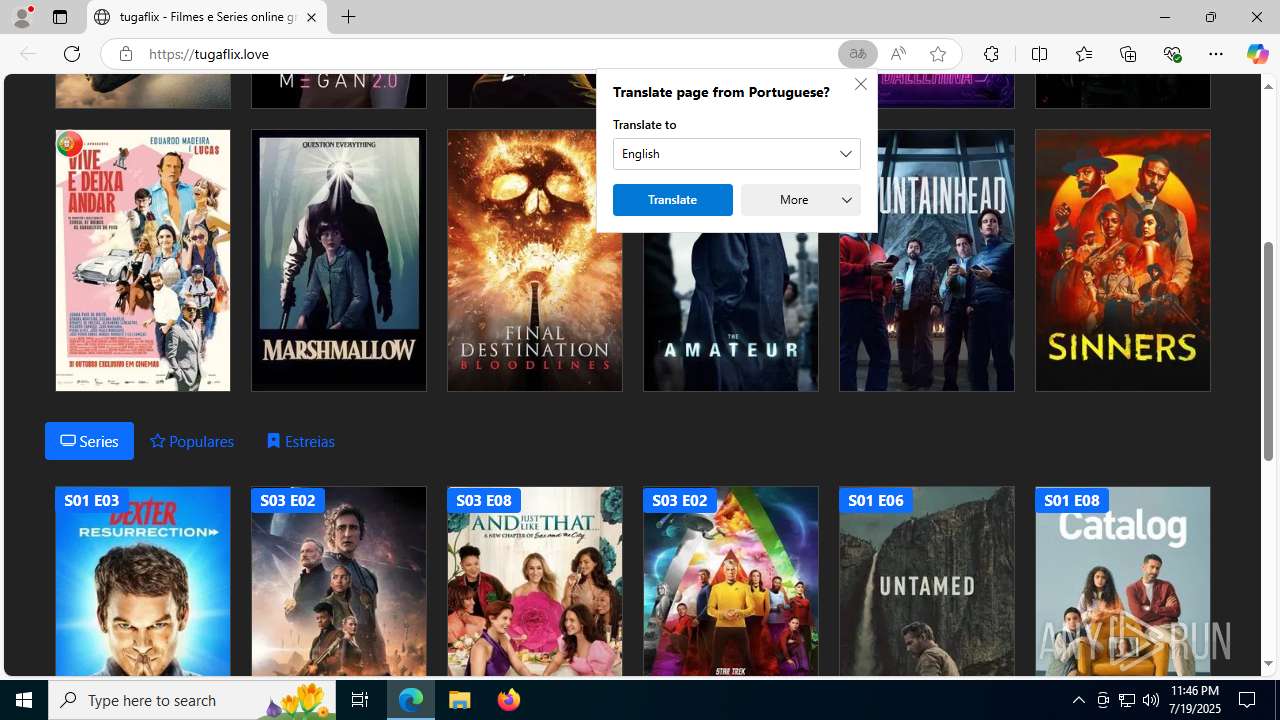Click scrollbar up arrow
Screen dimensions: 1280x720
tap(1269, 86)
